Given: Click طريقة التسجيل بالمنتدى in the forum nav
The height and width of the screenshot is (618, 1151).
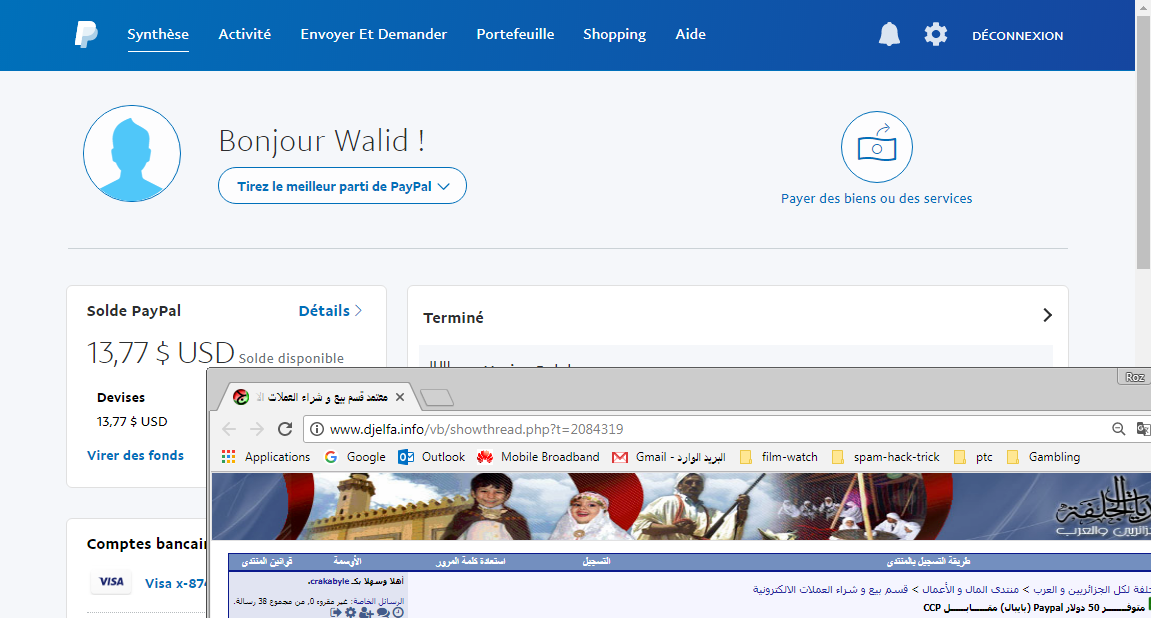Looking at the screenshot, I should tap(929, 561).
